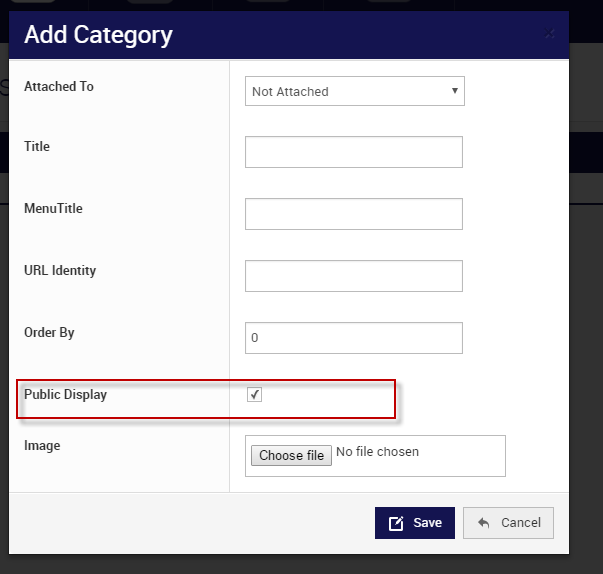Image resolution: width=603 pixels, height=574 pixels.
Task: Click into the MenuTitle text box
Action: tap(354, 214)
